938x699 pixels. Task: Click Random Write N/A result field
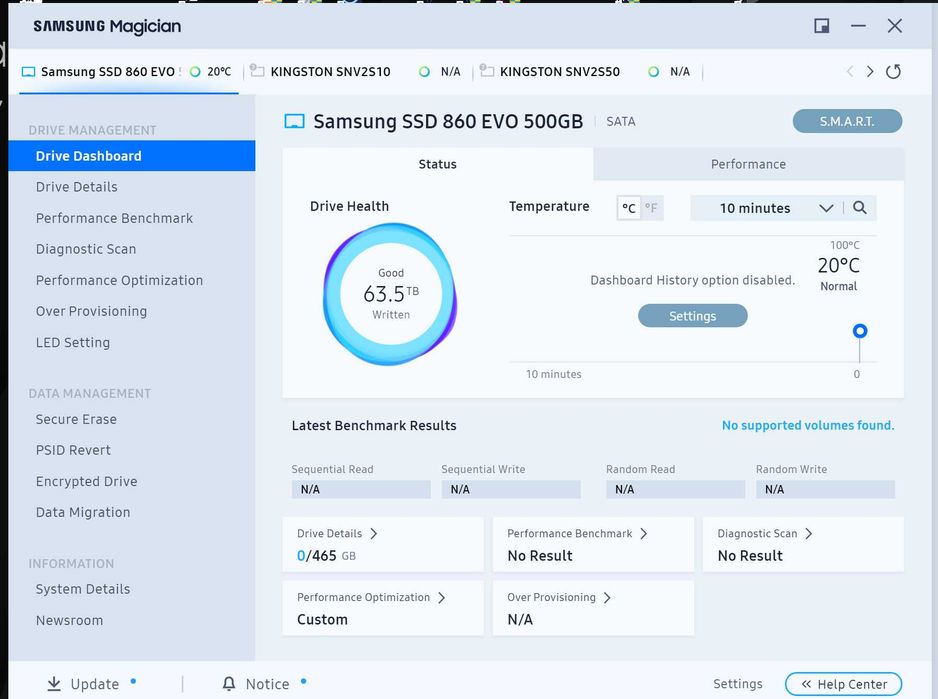(826, 490)
